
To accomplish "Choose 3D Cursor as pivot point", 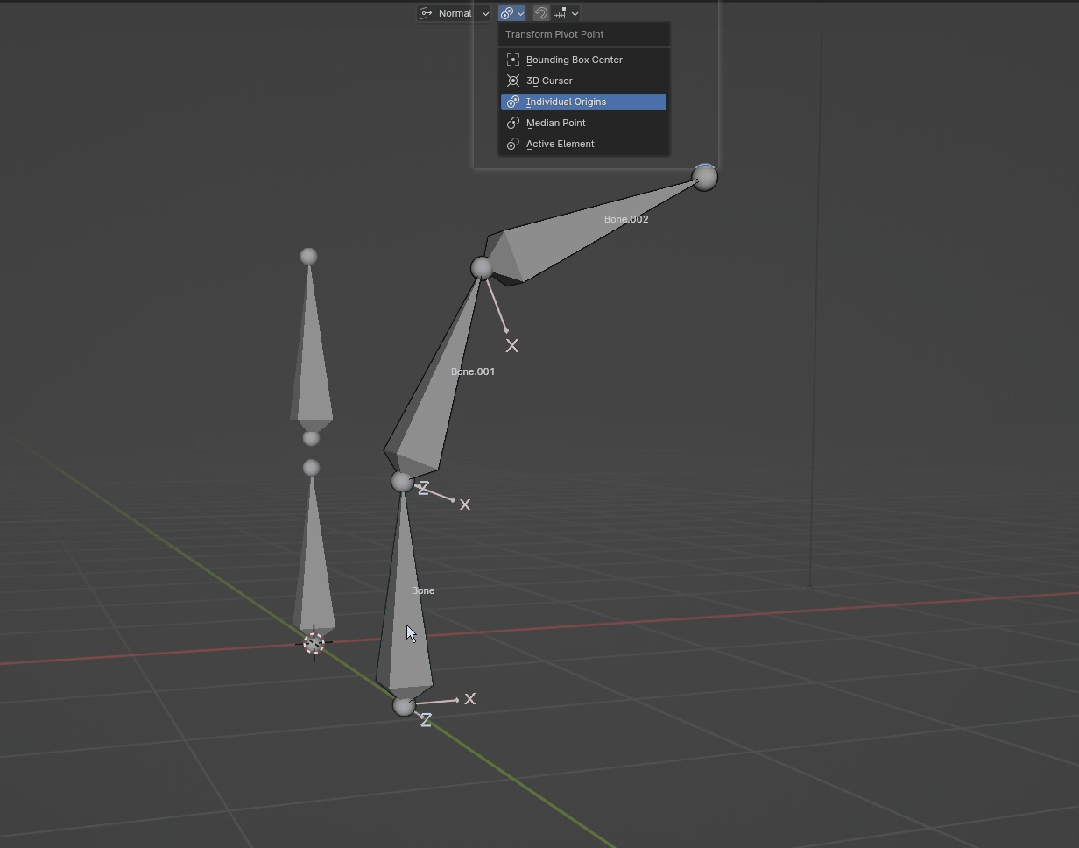I will click(x=584, y=81).
